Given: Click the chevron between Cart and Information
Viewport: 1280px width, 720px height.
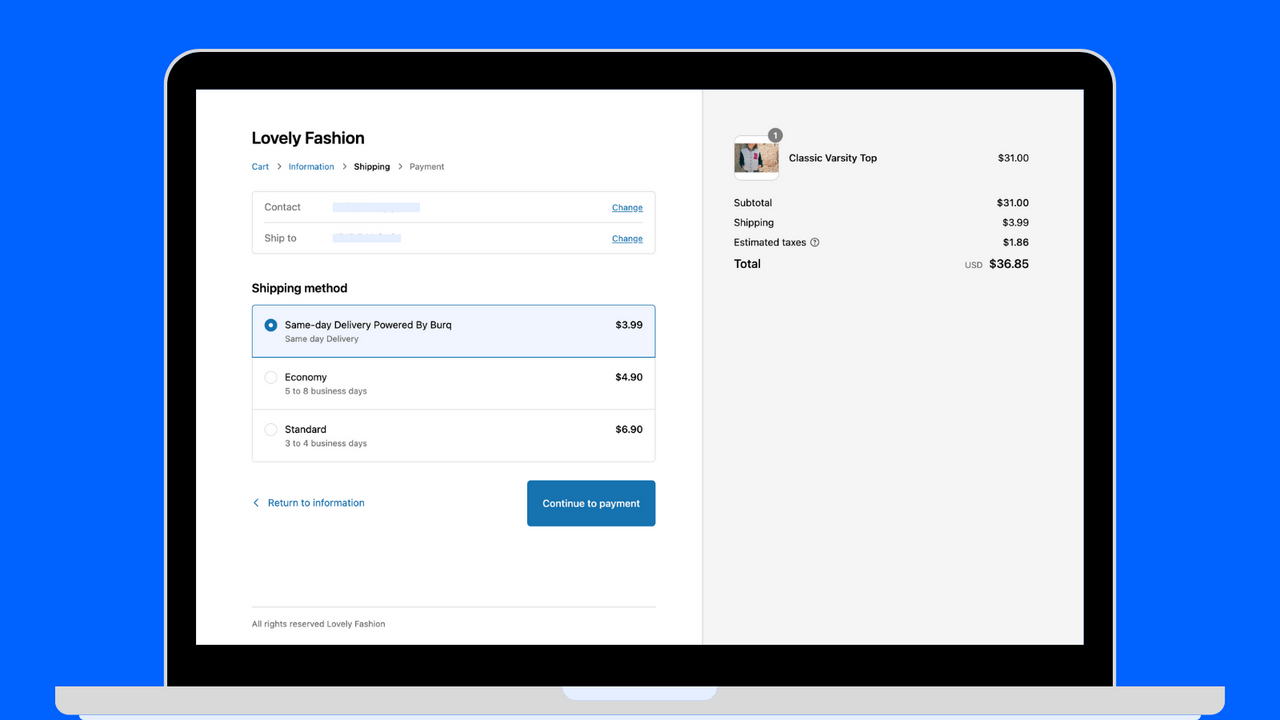Looking at the screenshot, I should point(277,166).
